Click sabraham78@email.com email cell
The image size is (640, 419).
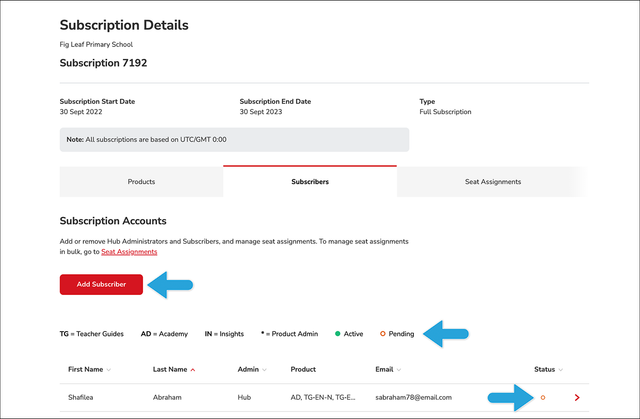click(413, 397)
